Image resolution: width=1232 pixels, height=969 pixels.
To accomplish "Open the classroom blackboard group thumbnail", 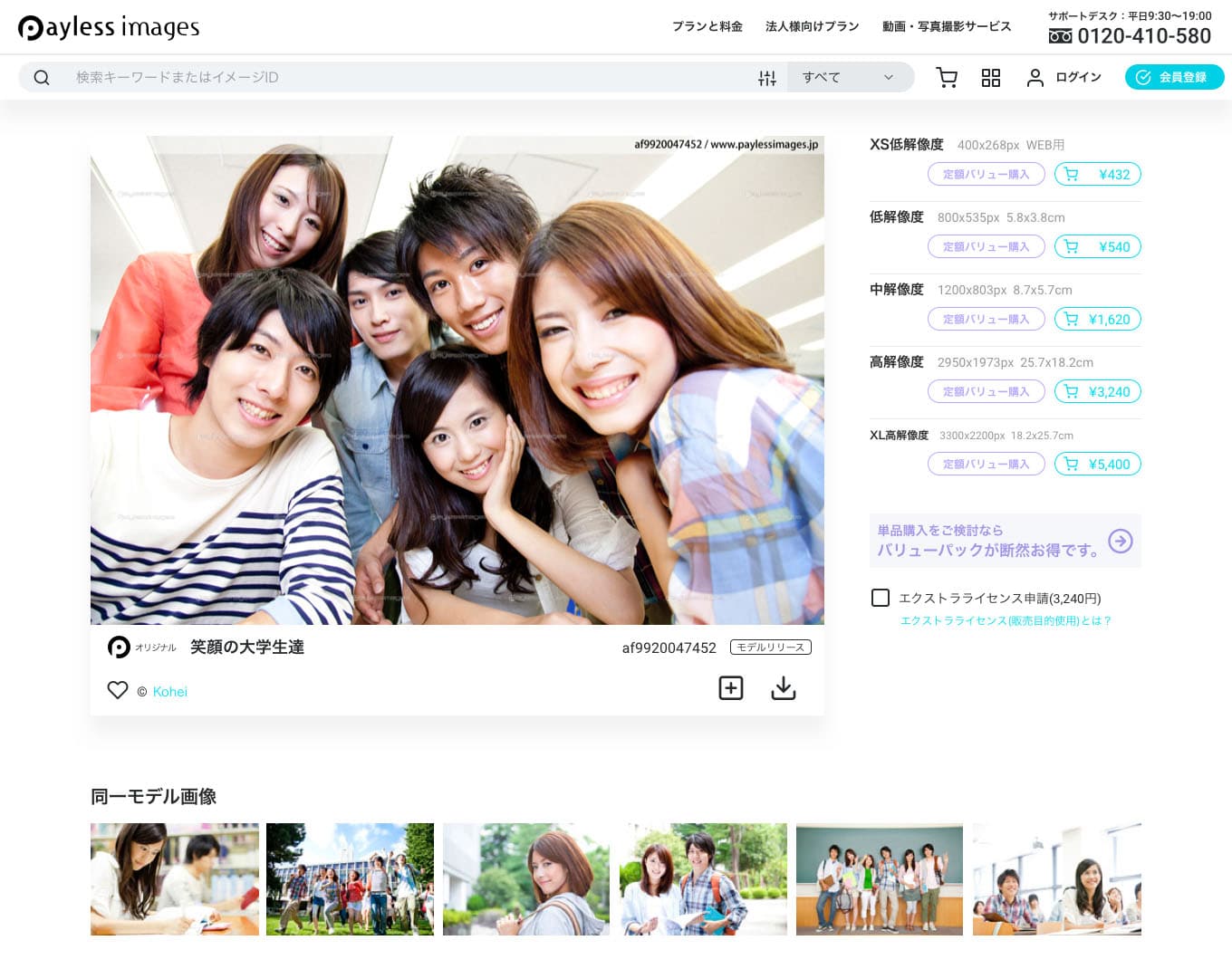I will click(x=879, y=879).
